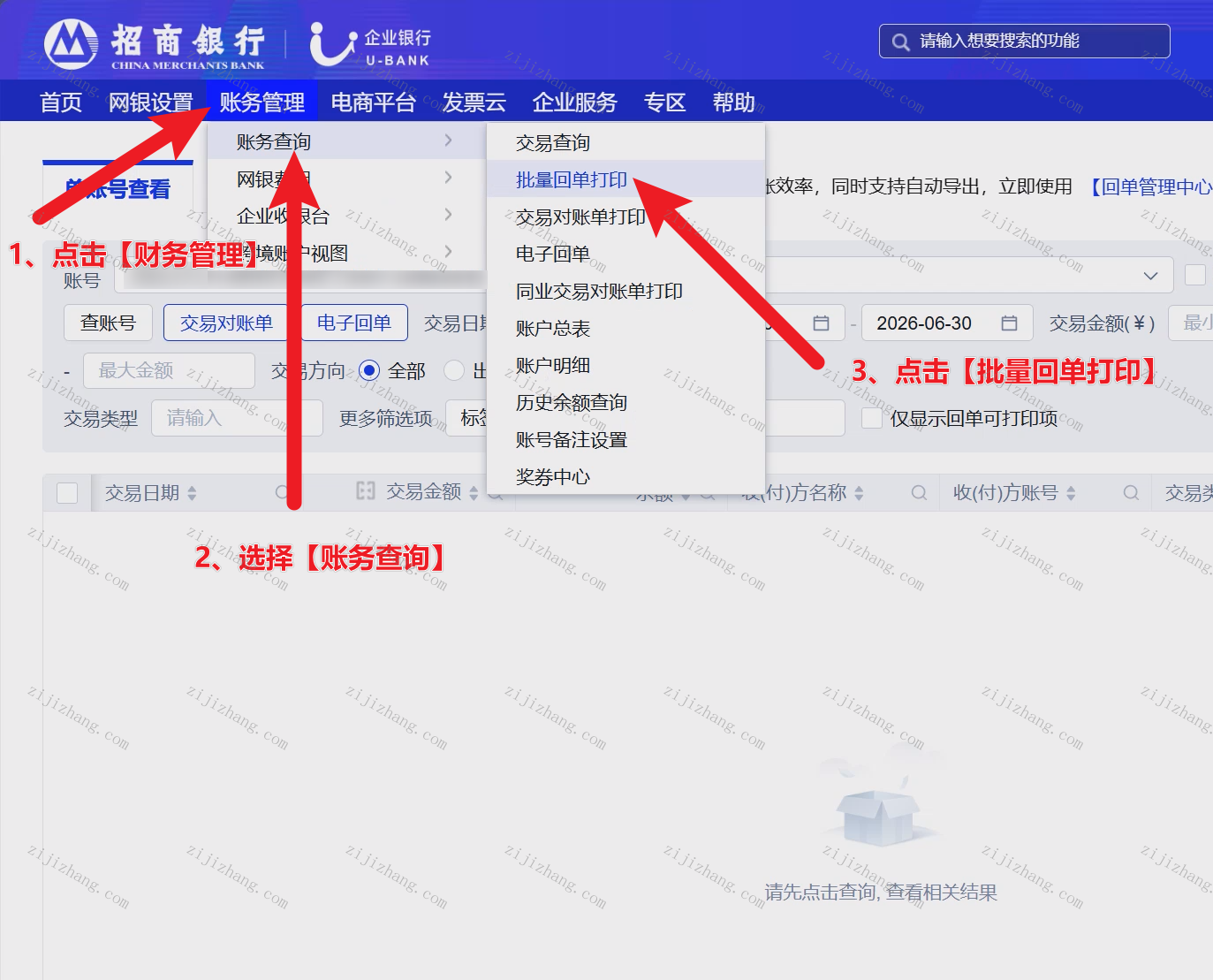Choose 历史余额查询 from submenu
Image resolution: width=1213 pixels, height=980 pixels.
pyautogui.click(x=625, y=402)
